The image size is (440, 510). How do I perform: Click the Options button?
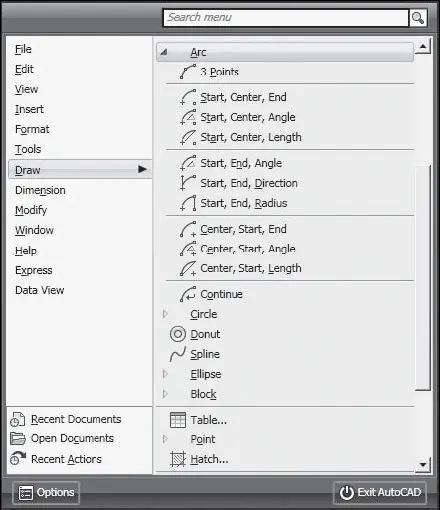coord(46,492)
